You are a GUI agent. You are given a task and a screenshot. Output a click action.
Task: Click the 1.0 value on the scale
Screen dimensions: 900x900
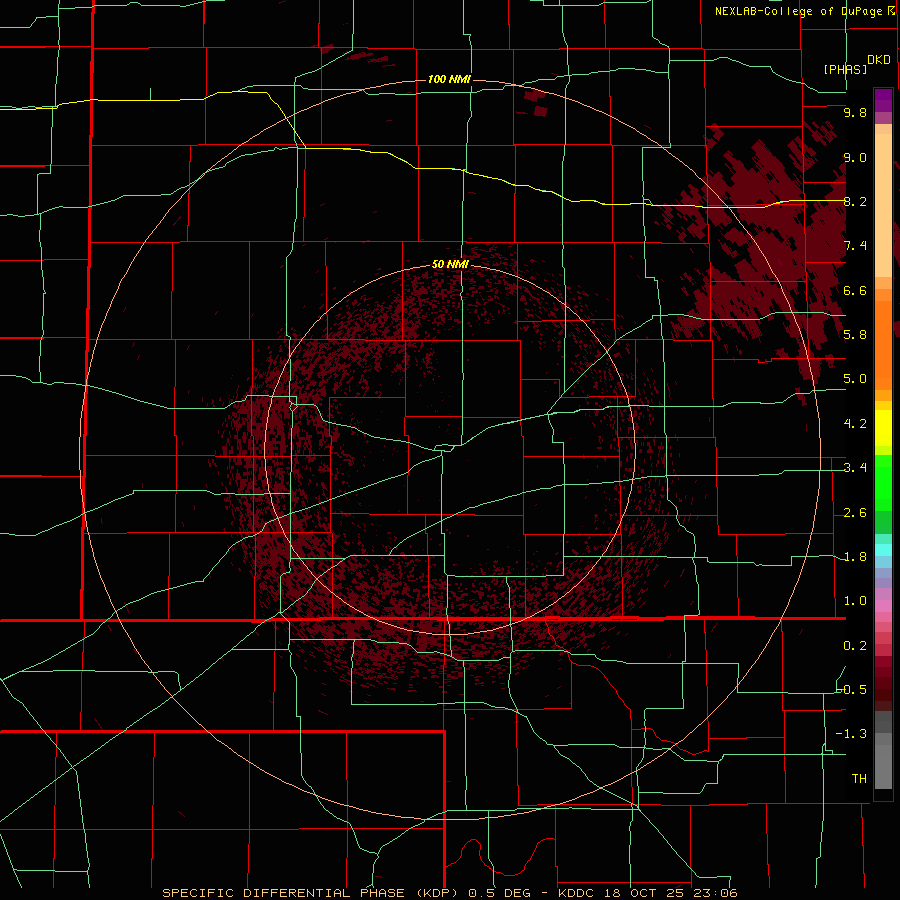pyautogui.click(x=855, y=601)
